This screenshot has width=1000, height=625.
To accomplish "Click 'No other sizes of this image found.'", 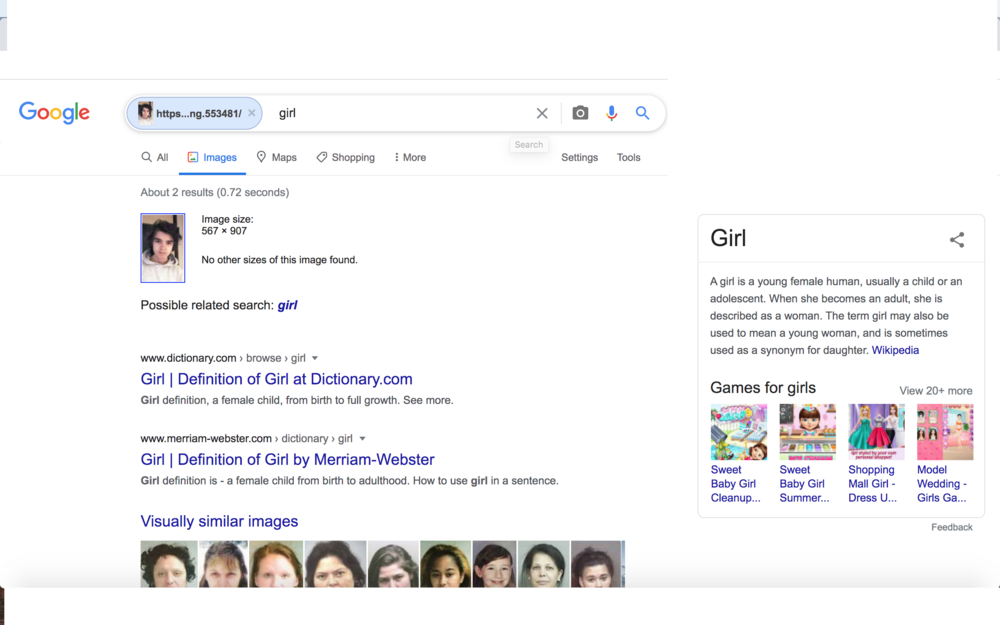I will pos(279,260).
